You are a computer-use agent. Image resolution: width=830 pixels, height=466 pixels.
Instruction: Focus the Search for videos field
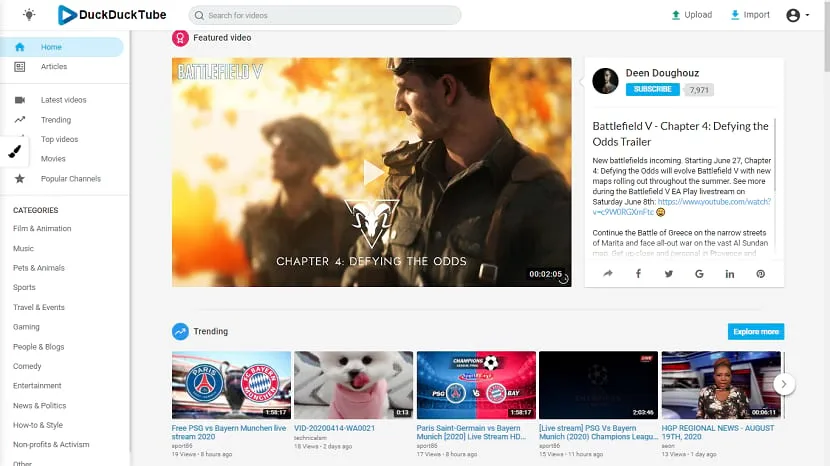(x=324, y=15)
